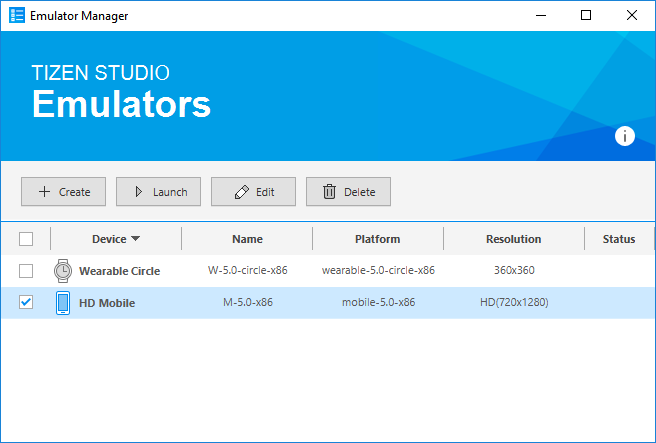Click the pencil icon on Edit button

click(x=241, y=192)
